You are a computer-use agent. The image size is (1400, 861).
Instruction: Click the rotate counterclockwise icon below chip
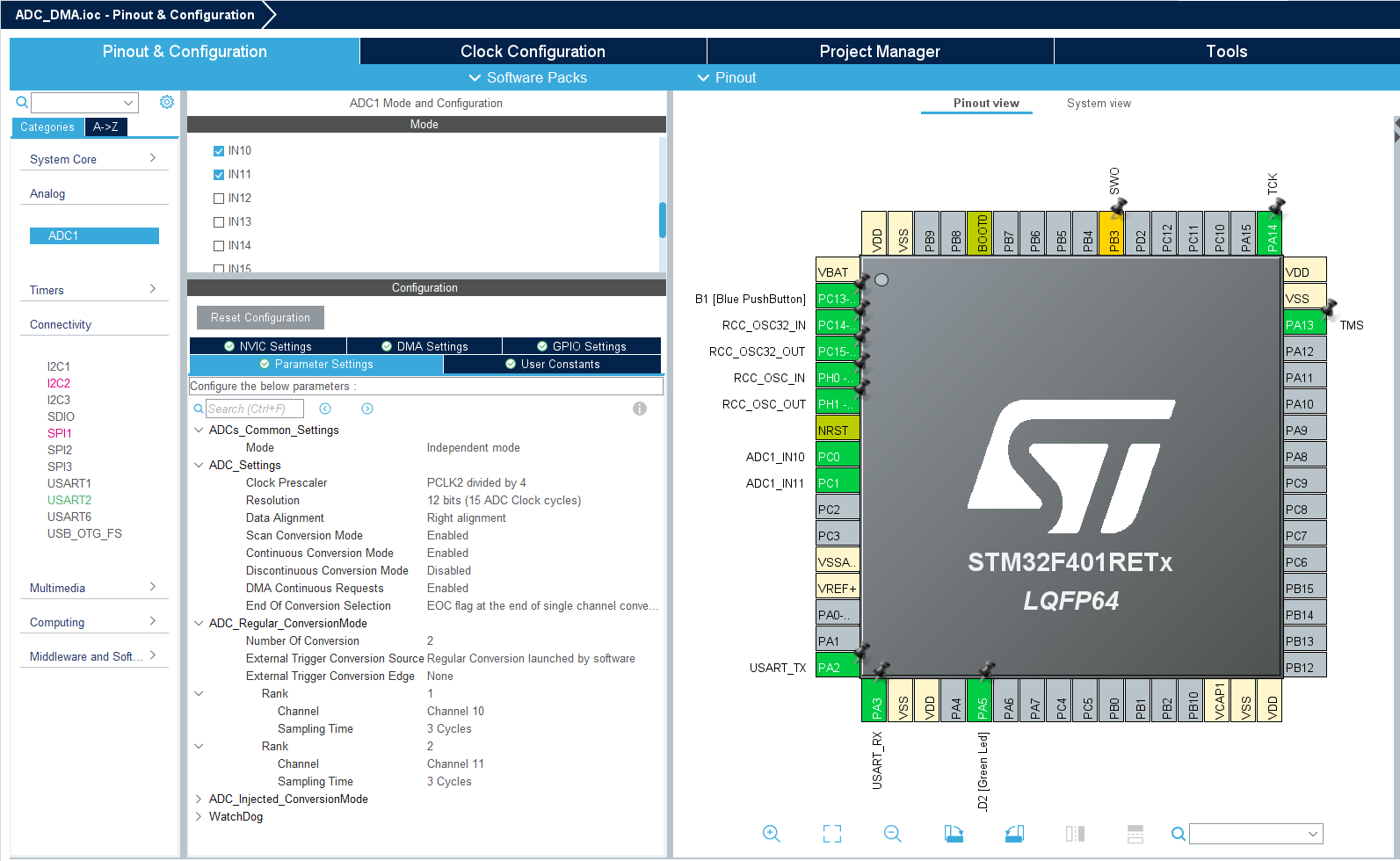1014,834
